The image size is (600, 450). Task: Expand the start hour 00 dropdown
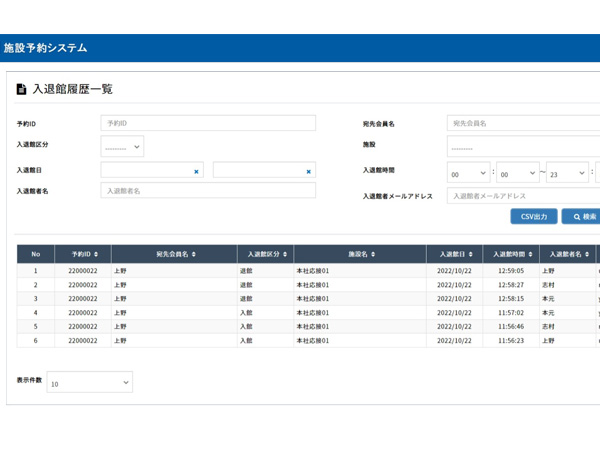click(x=468, y=173)
